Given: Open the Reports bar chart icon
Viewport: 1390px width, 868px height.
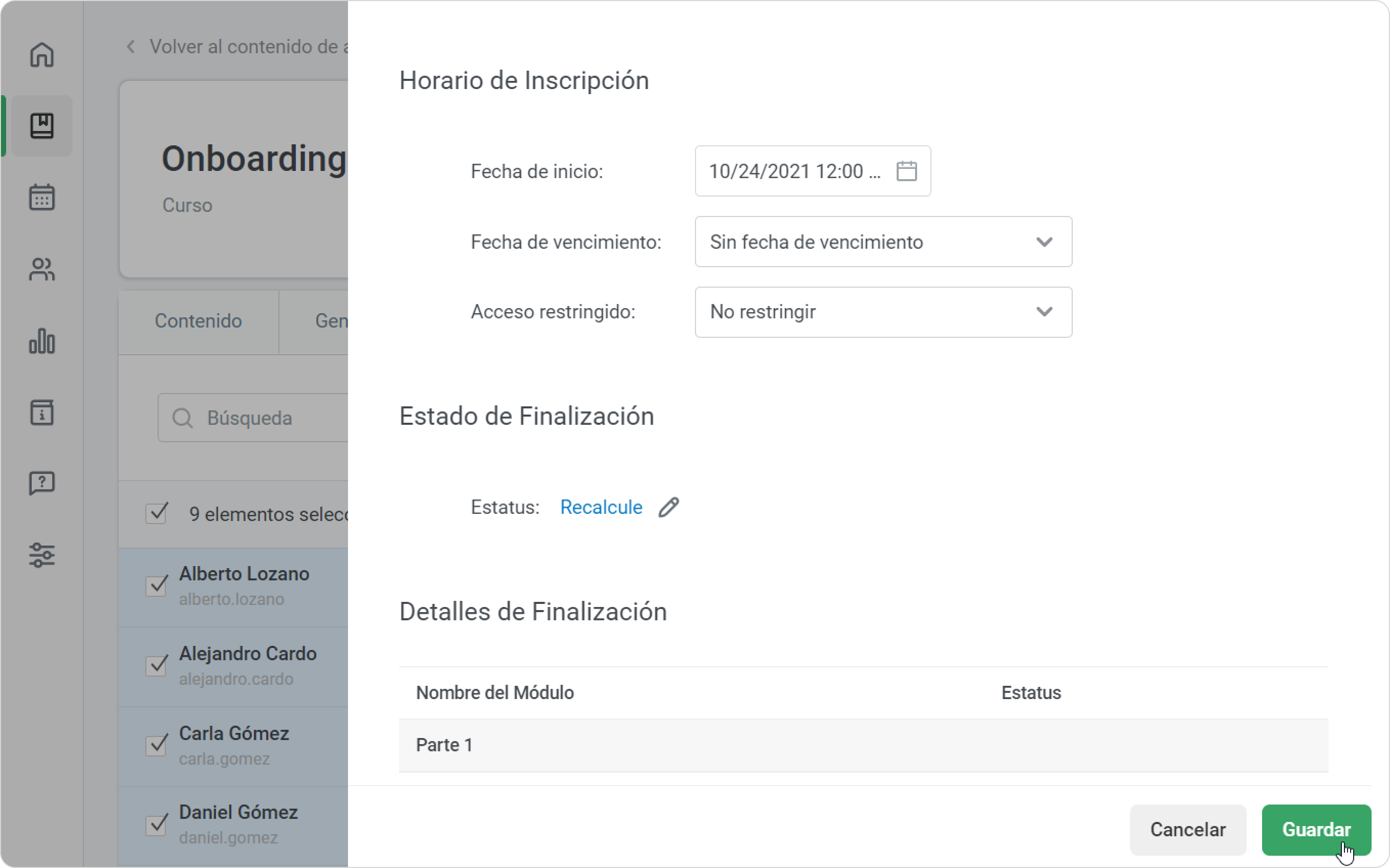Looking at the screenshot, I should 42,340.
